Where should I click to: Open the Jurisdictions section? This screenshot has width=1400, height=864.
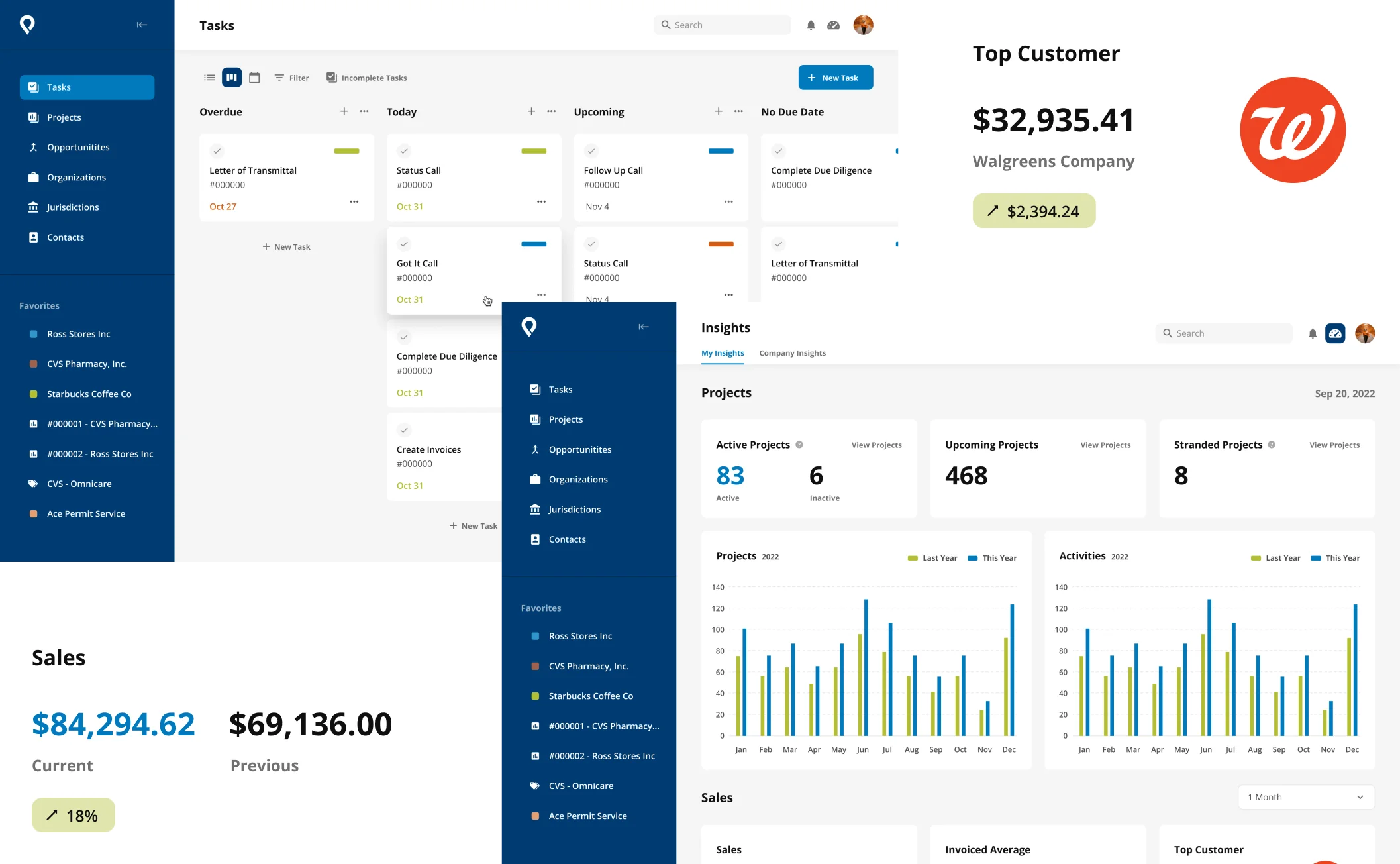[x=72, y=207]
